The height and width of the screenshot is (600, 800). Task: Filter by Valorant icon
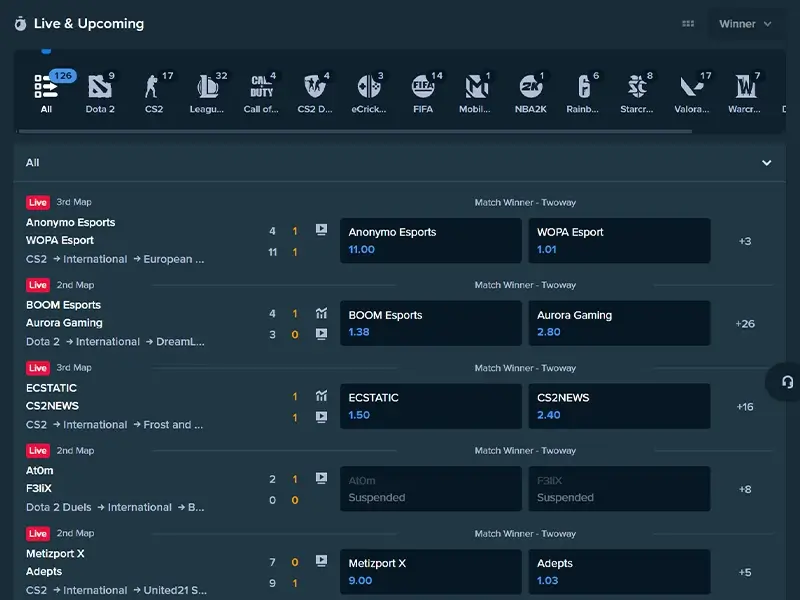click(x=692, y=87)
